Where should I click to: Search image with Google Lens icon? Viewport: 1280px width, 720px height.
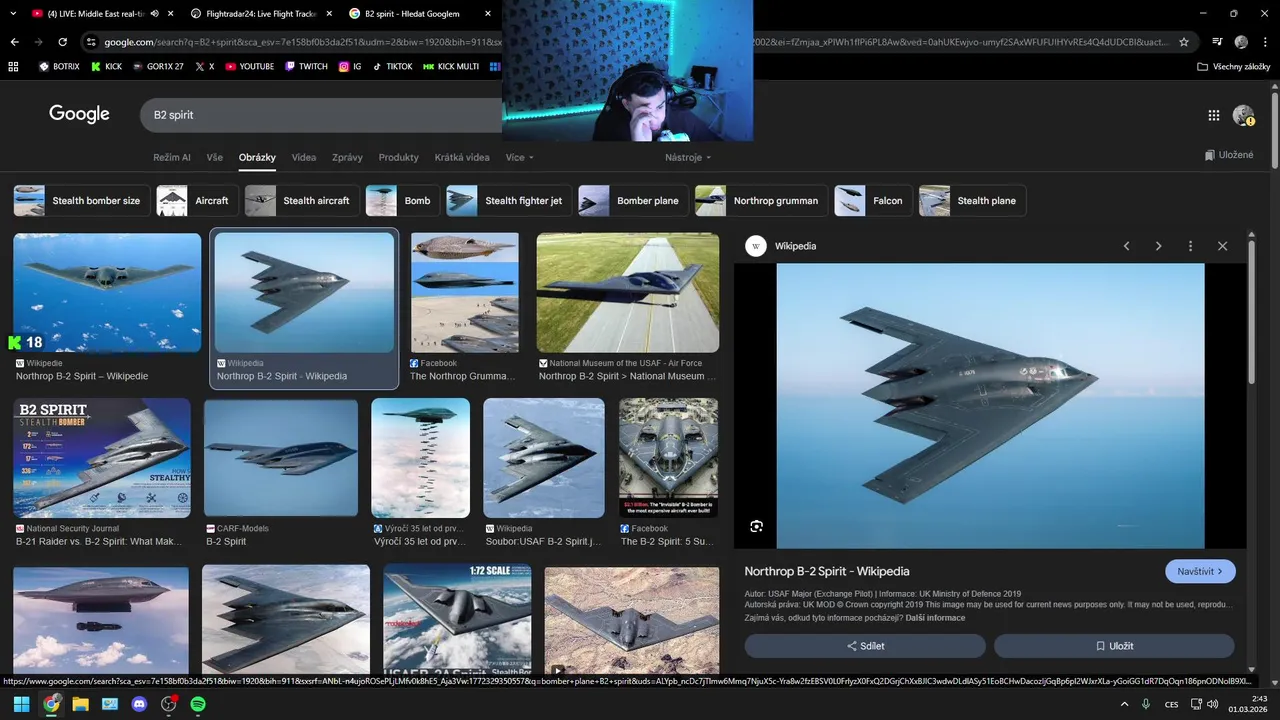tap(757, 526)
